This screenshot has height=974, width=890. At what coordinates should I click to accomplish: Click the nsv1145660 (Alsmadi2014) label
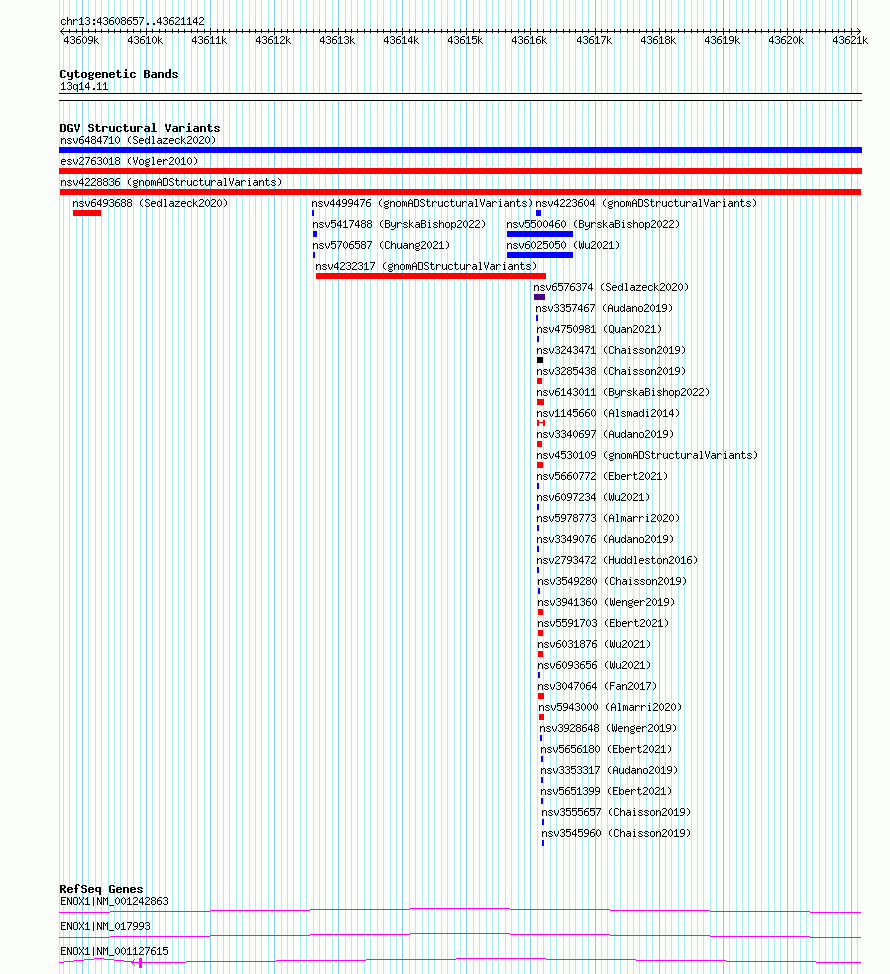tap(608, 414)
